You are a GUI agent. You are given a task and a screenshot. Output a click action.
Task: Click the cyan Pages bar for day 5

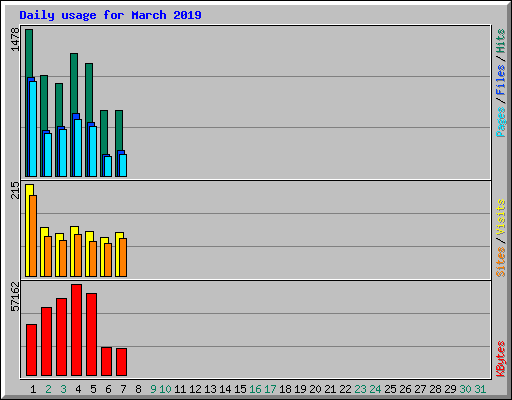point(93,151)
